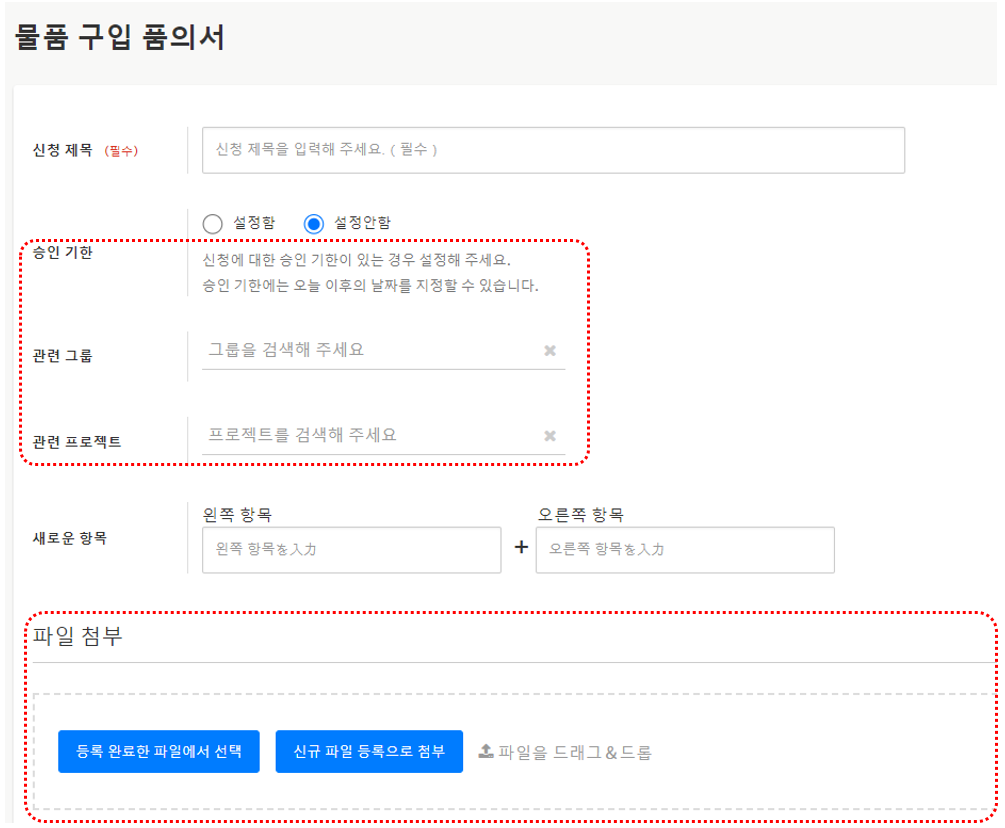
Task: Click the 오른쪽 항목 input box
Action: [684, 550]
